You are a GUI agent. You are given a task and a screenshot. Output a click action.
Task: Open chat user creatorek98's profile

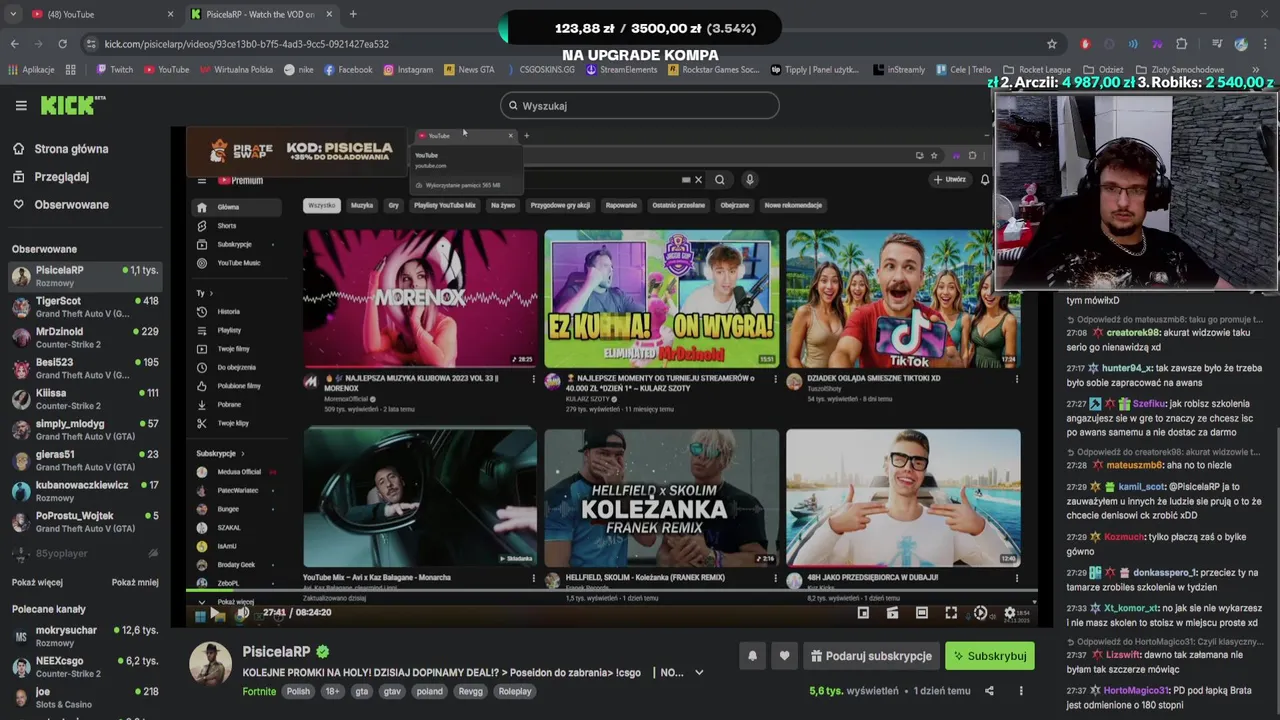pyautogui.click(x=1135, y=332)
